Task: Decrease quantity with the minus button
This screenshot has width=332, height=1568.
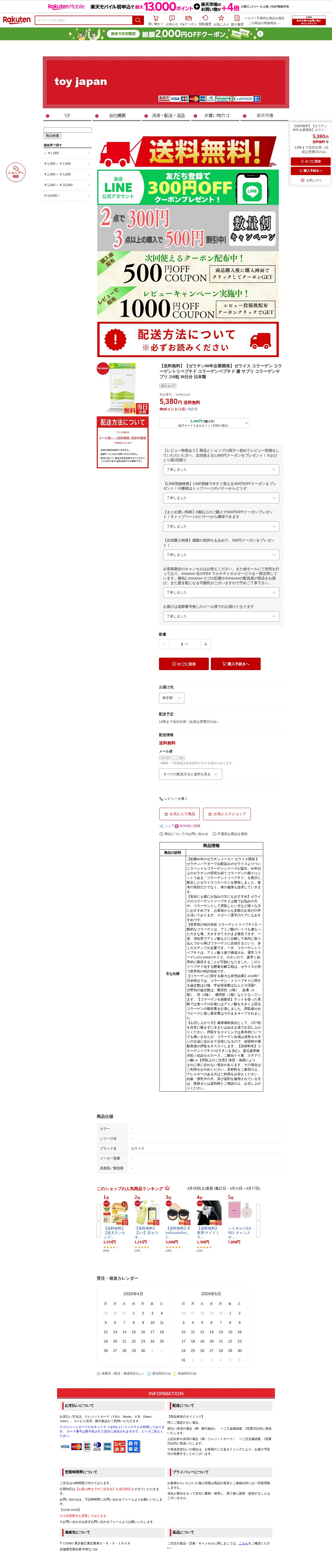Action: [164, 644]
